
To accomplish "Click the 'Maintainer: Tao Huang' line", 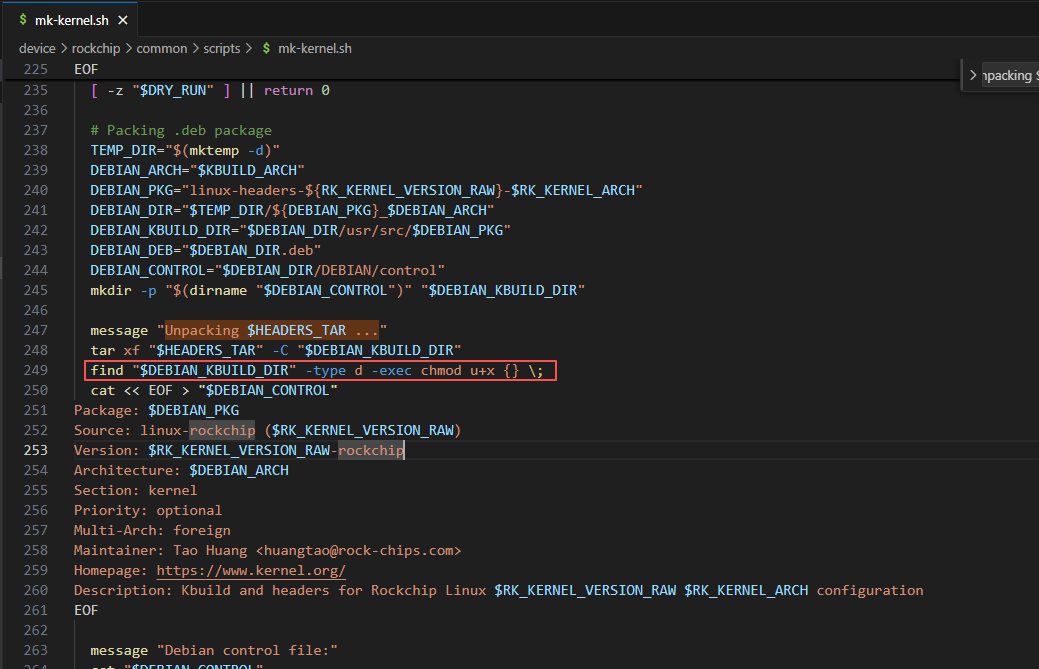I will (x=267, y=550).
